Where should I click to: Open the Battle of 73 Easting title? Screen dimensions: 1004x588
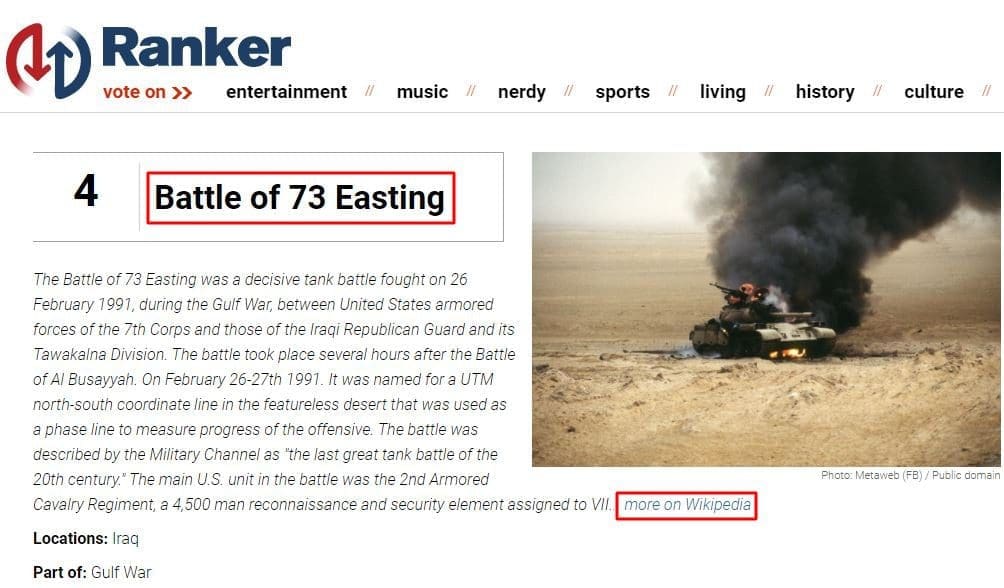(x=300, y=197)
